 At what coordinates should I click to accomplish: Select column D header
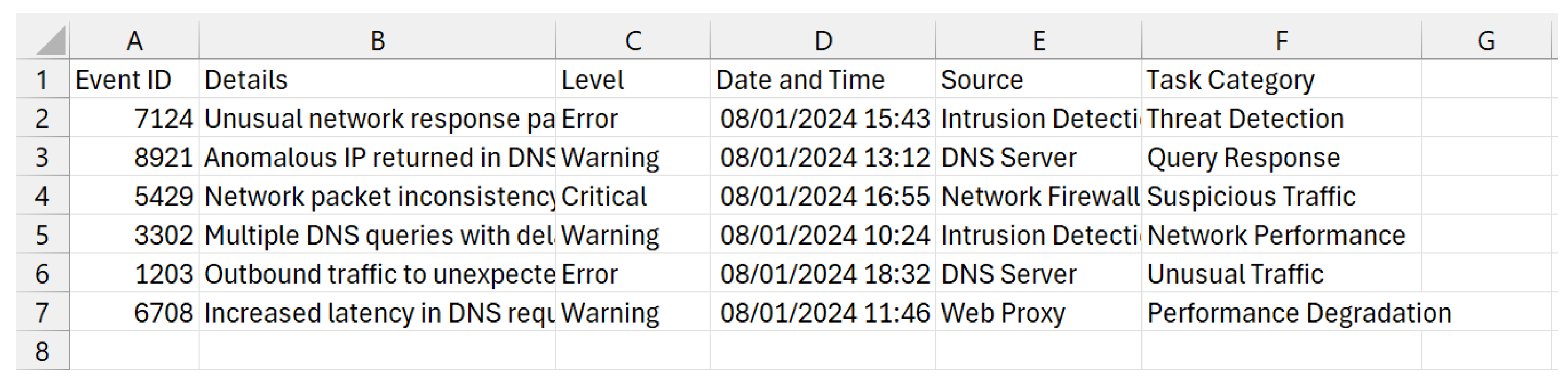823,41
